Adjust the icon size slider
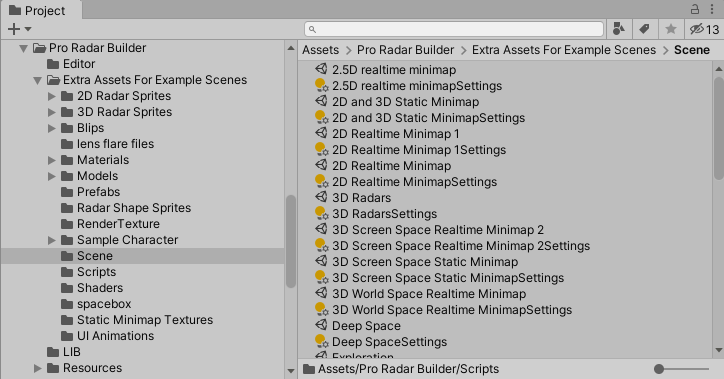724x379 pixels. 682,369
